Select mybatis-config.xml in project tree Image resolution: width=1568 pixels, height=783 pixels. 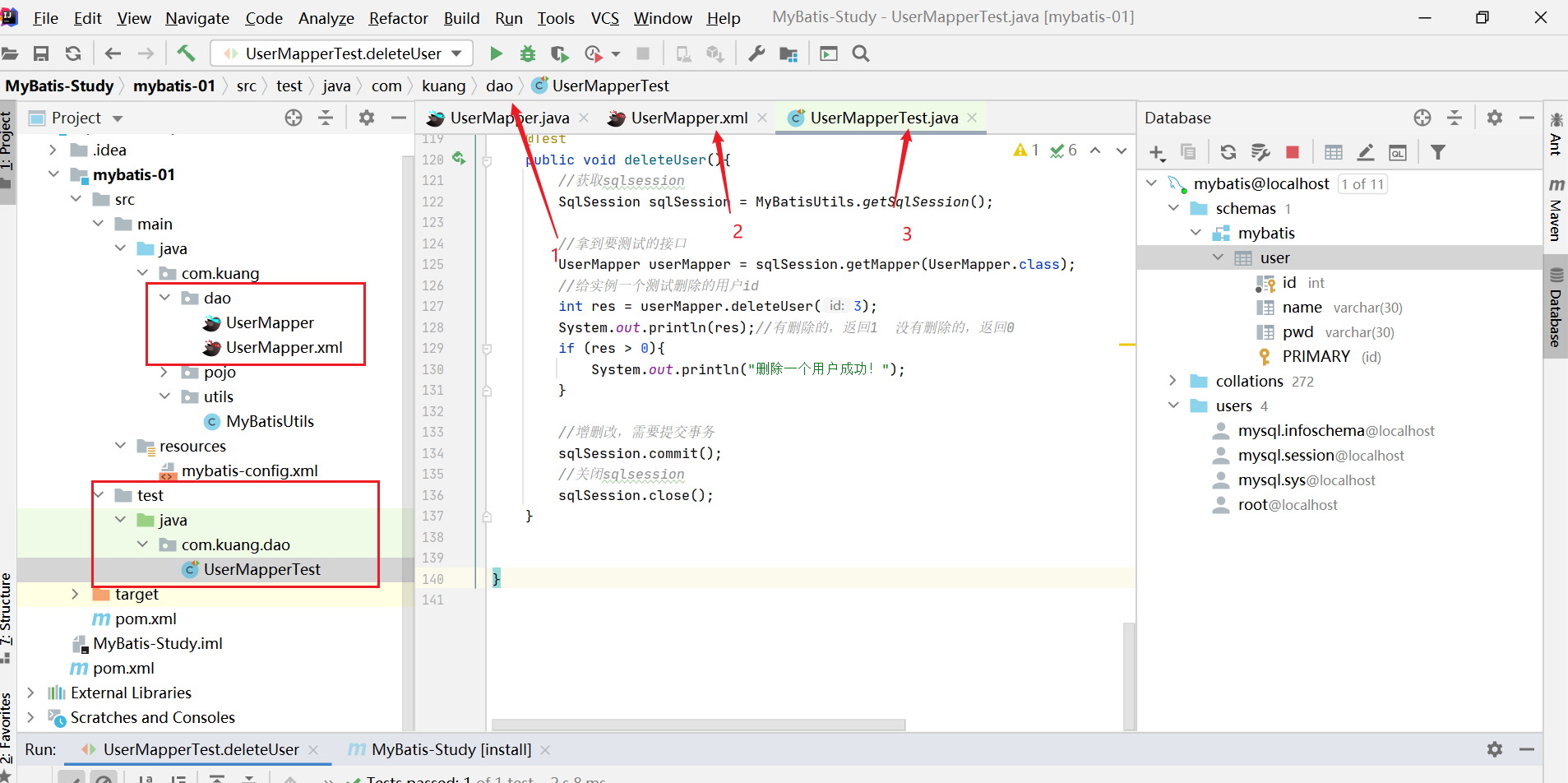pyautogui.click(x=249, y=470)
